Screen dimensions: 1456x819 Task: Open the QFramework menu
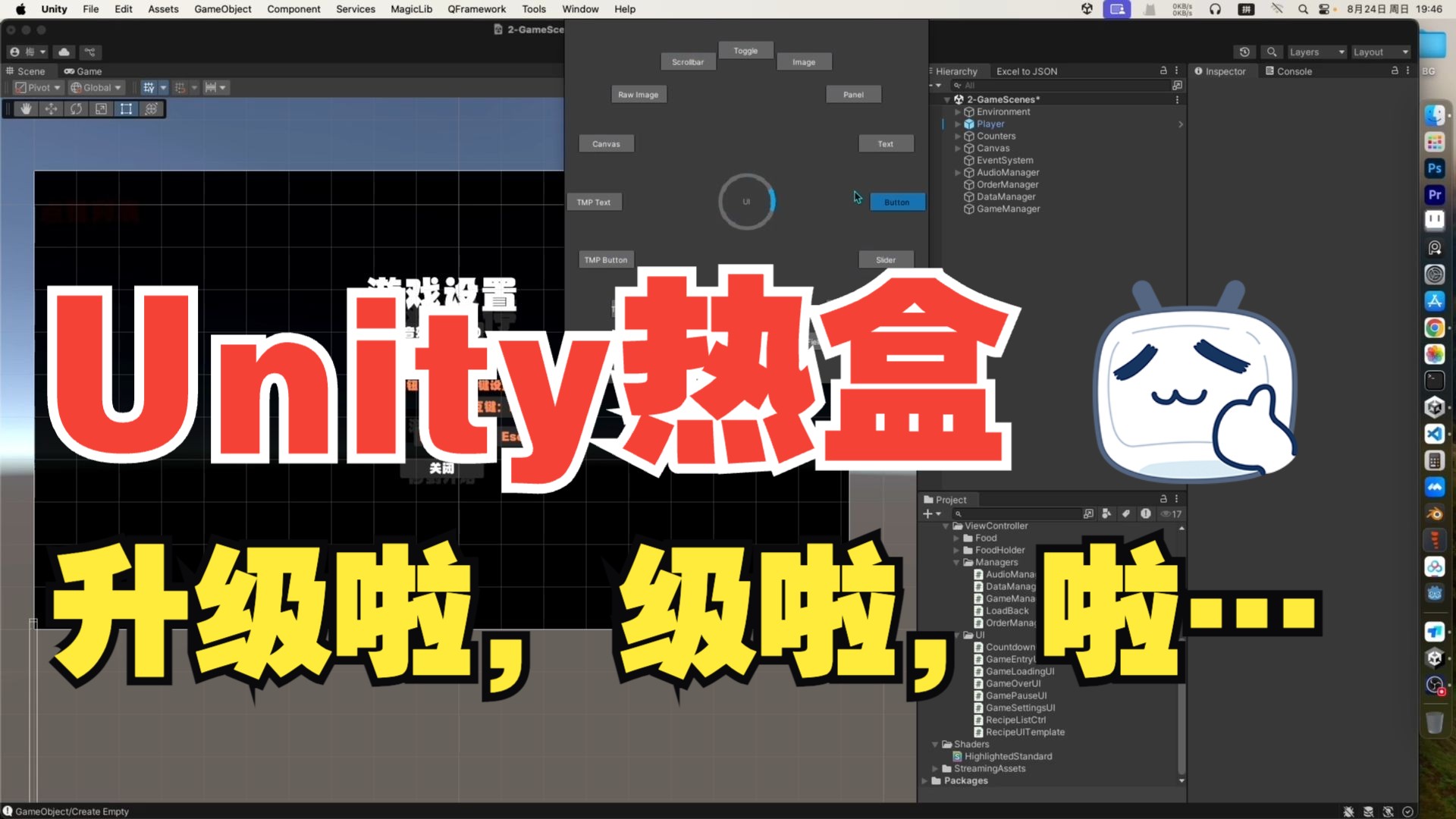point(476,9)
